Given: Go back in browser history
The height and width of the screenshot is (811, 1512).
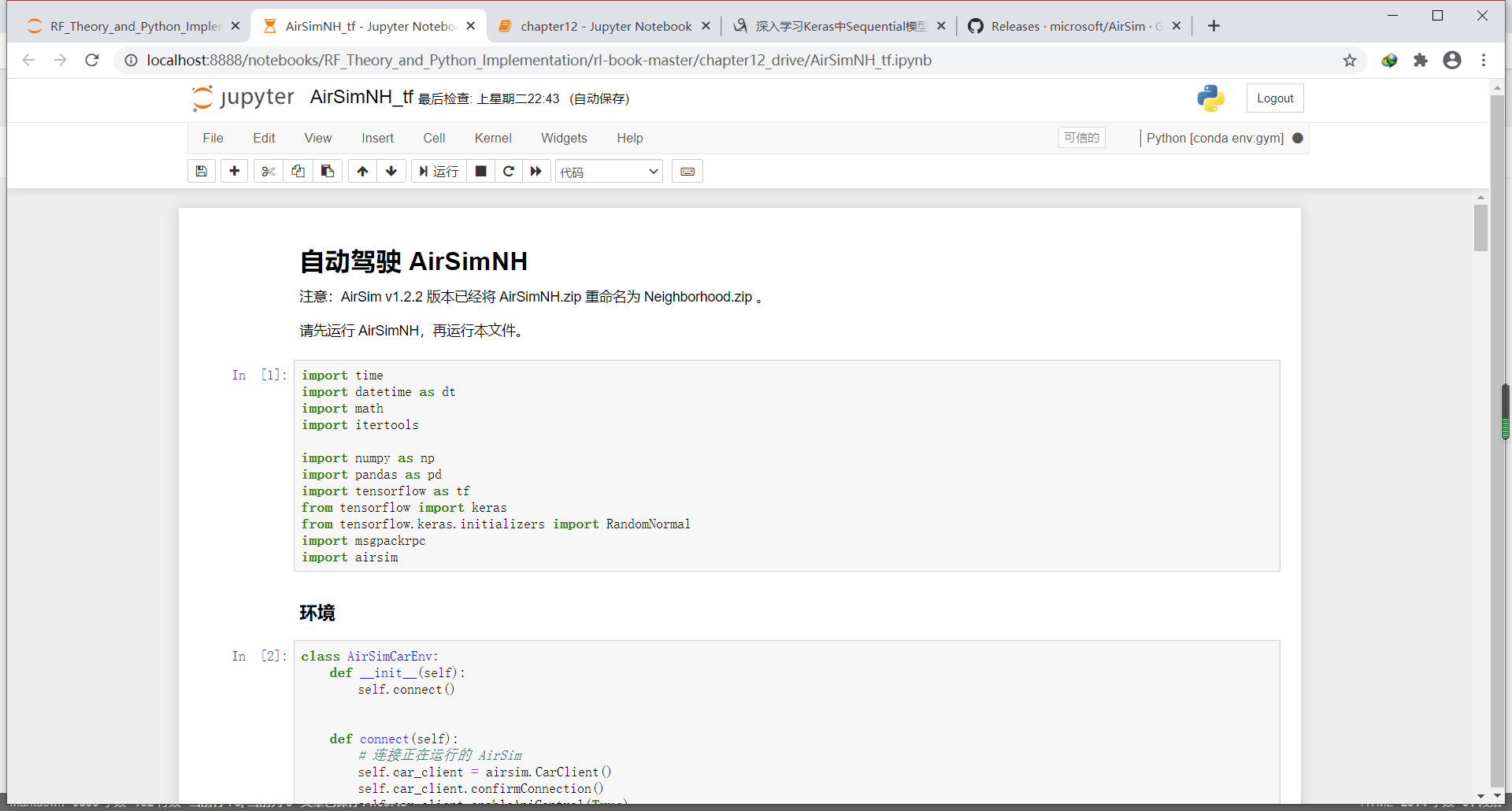Looking at the screenshot, I should point(29,60).
